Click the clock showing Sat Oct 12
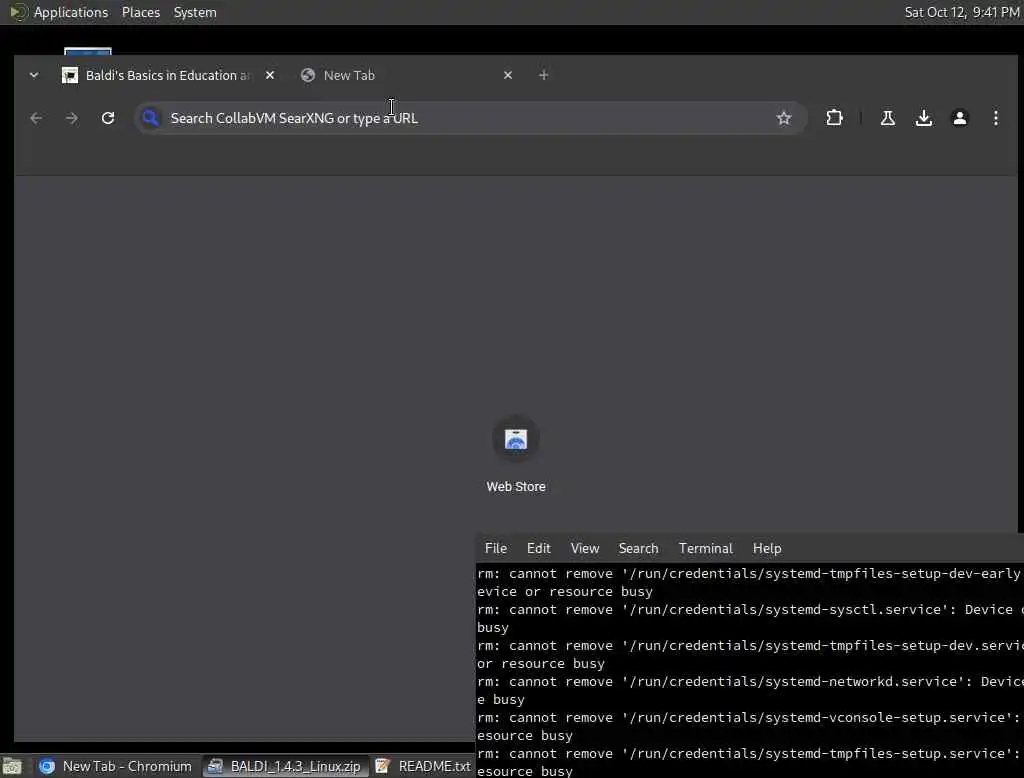Viewport: 1024px width, 778px height. point(961,12)
